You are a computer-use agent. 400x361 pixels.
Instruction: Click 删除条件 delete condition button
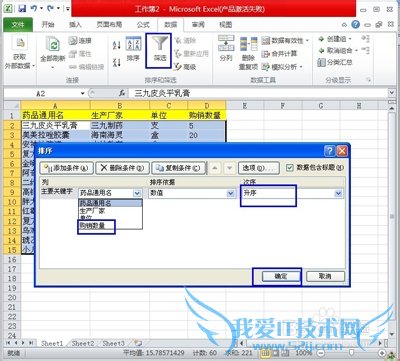[122, 168]
